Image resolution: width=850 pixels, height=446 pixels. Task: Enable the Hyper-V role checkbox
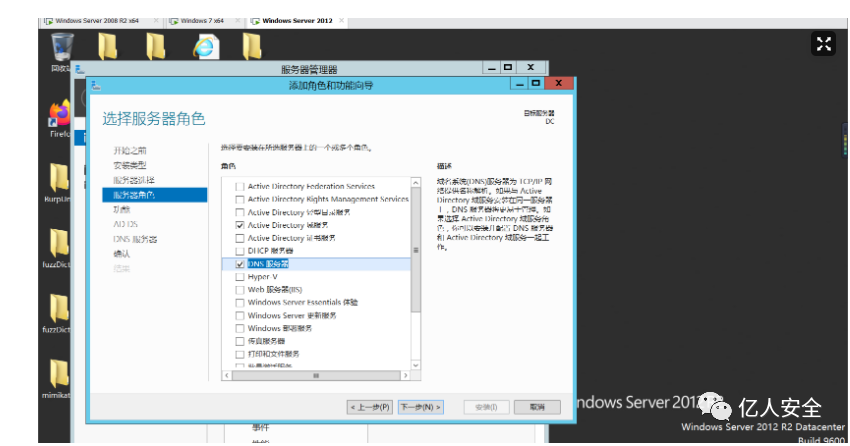[x=240, y=277]
